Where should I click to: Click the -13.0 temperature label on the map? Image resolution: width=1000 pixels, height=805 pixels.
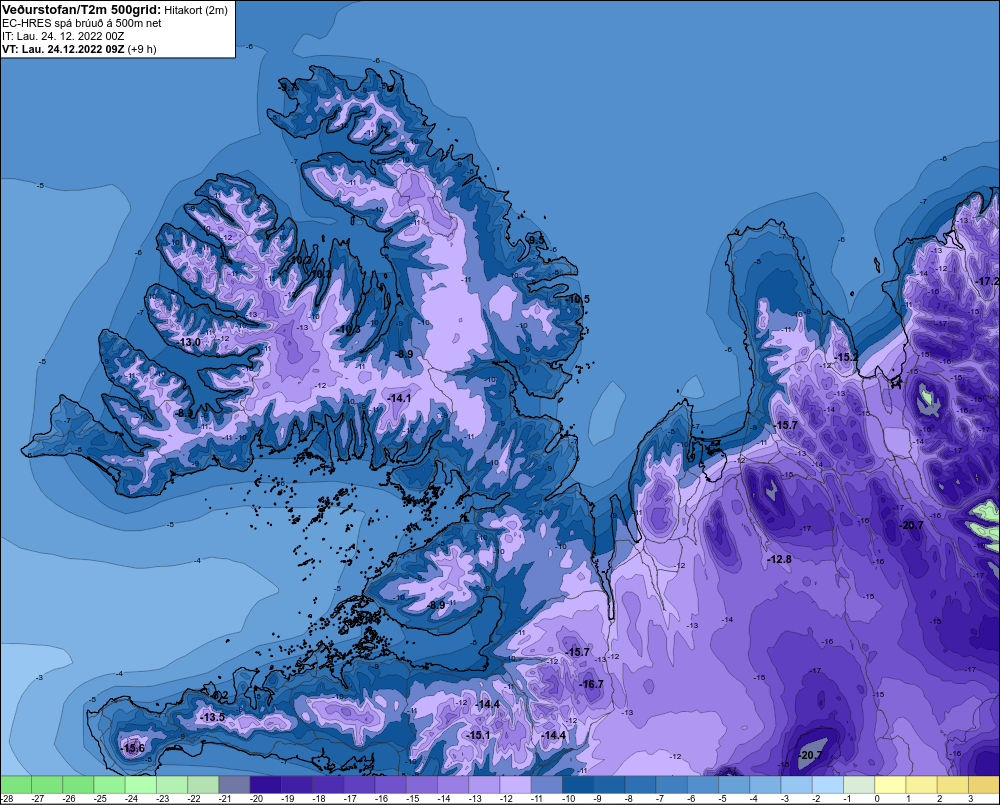pos(189,342)
